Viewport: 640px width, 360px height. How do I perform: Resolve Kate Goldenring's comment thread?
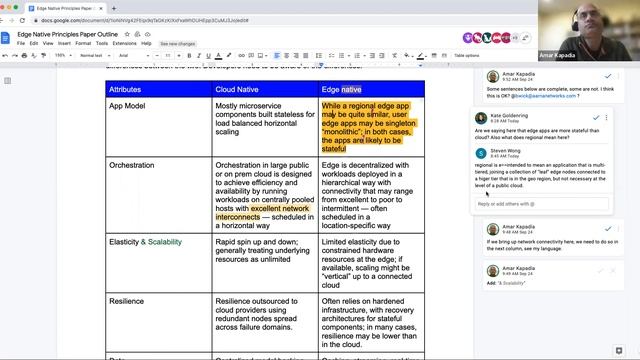pyautogui.click(x=596, y=118)
